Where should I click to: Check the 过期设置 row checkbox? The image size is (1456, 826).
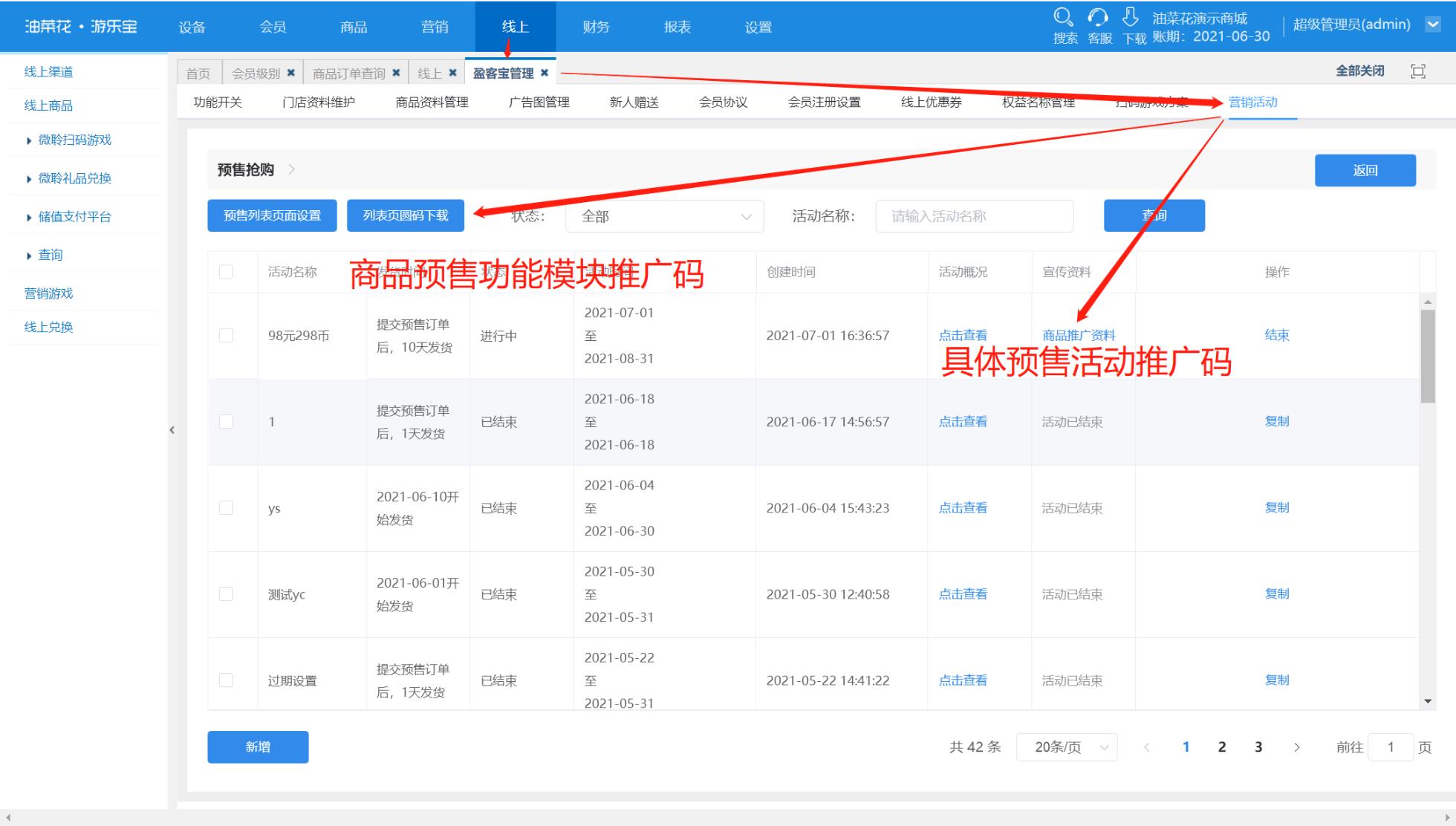pyautogui.click(x=227, y=680)
